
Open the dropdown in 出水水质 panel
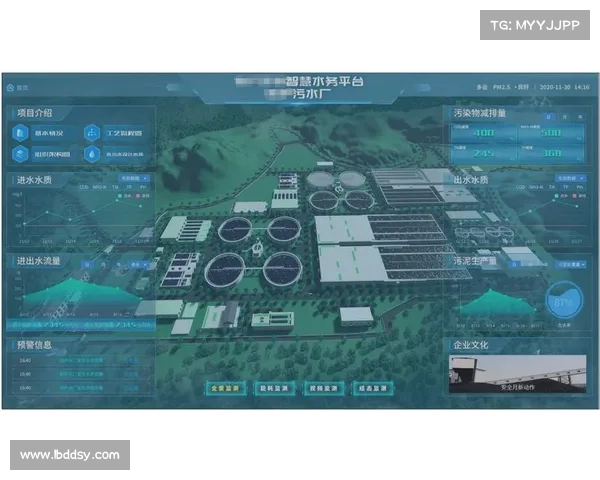pos(570,179)
